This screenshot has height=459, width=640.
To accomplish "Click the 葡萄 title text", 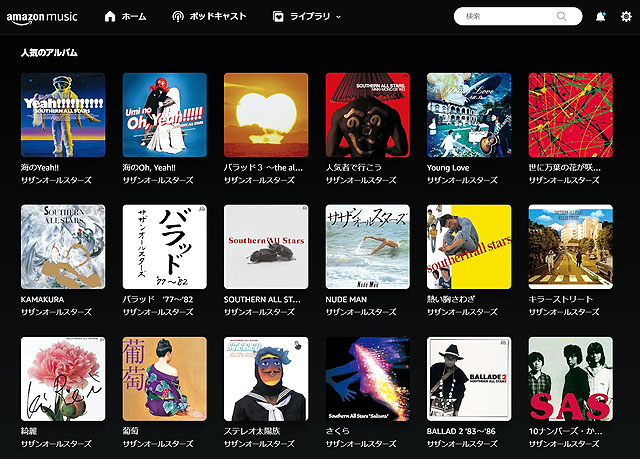I will pos(131,431).
